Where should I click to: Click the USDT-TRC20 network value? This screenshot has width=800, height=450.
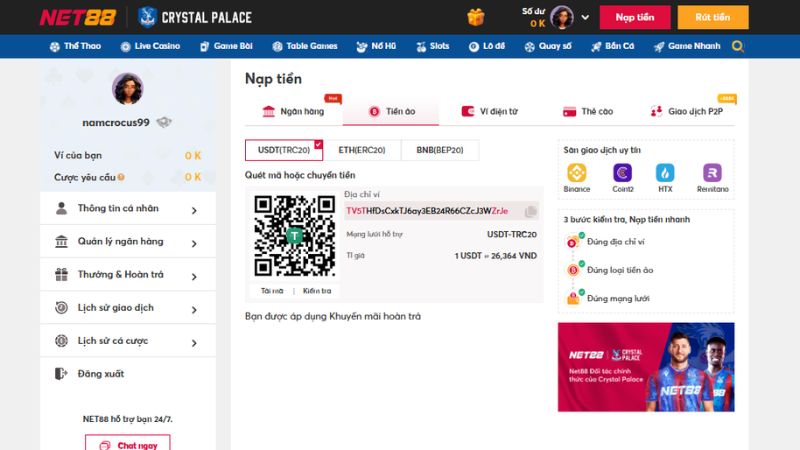click(x=512, y=235)
